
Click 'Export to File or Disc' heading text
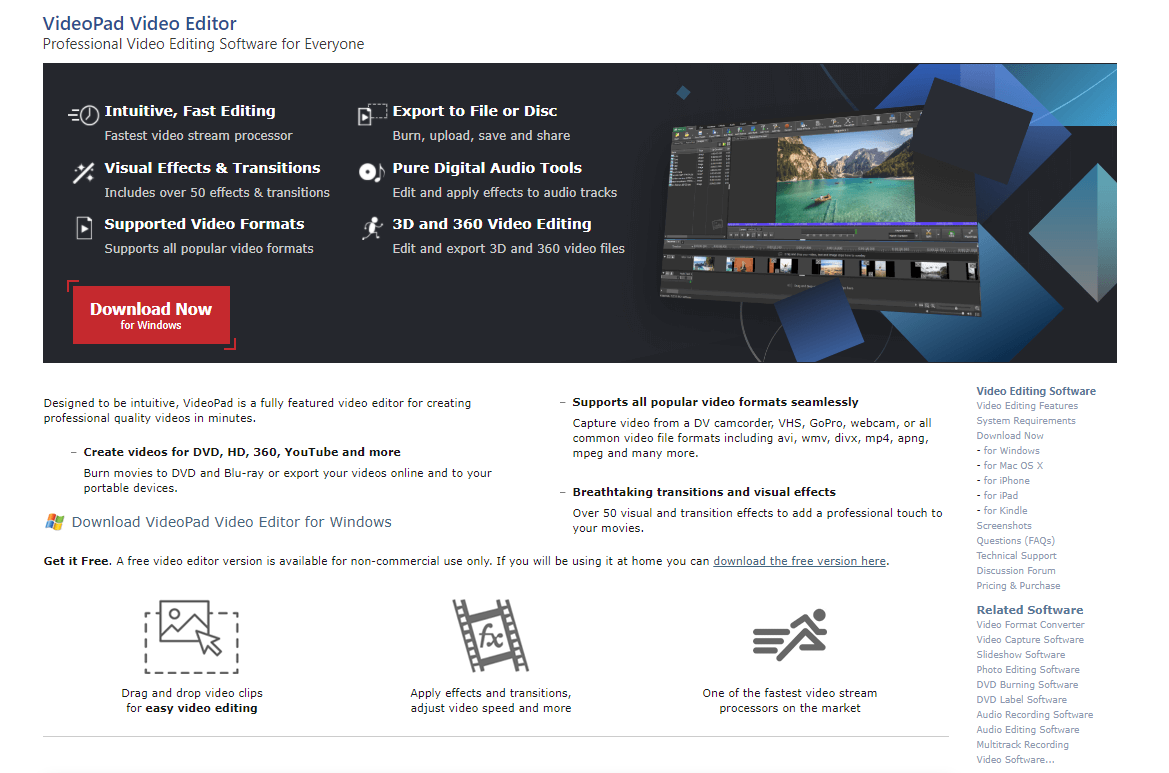pos(475,111)
